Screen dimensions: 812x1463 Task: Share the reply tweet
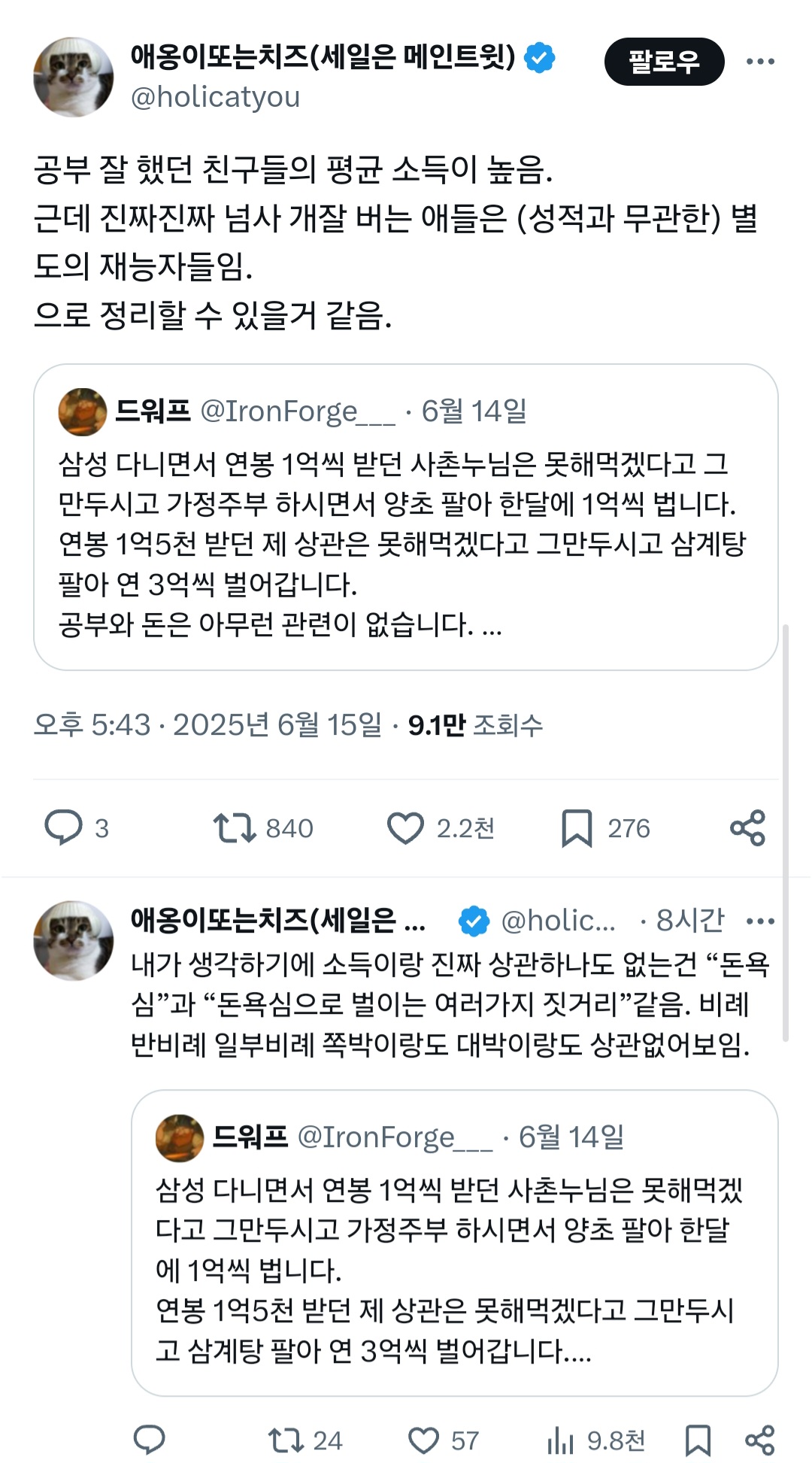[759, 1440]
